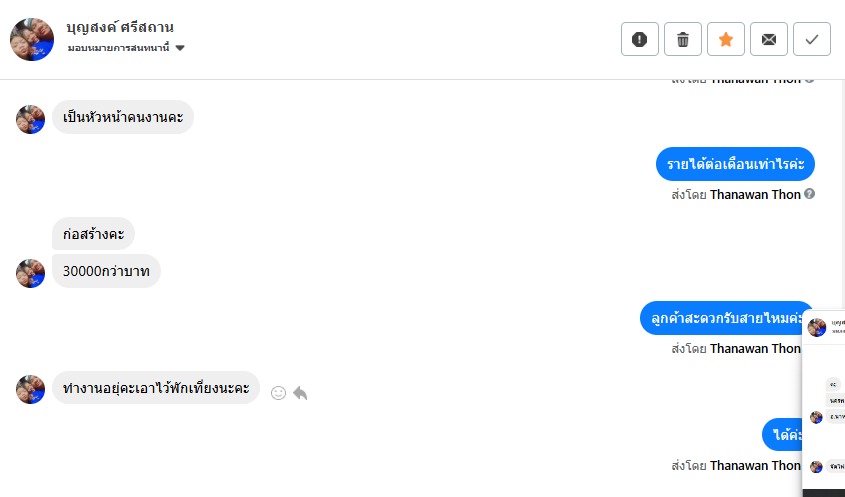
Task: Click the avatar beside 30000กว่าบาท message
Action: tap(31, 272)
